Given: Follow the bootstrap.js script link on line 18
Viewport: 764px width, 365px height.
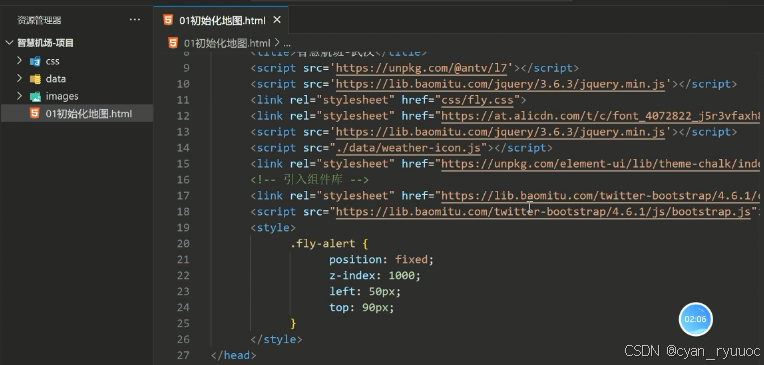Looking at the screenshot, I should (543, 212).
